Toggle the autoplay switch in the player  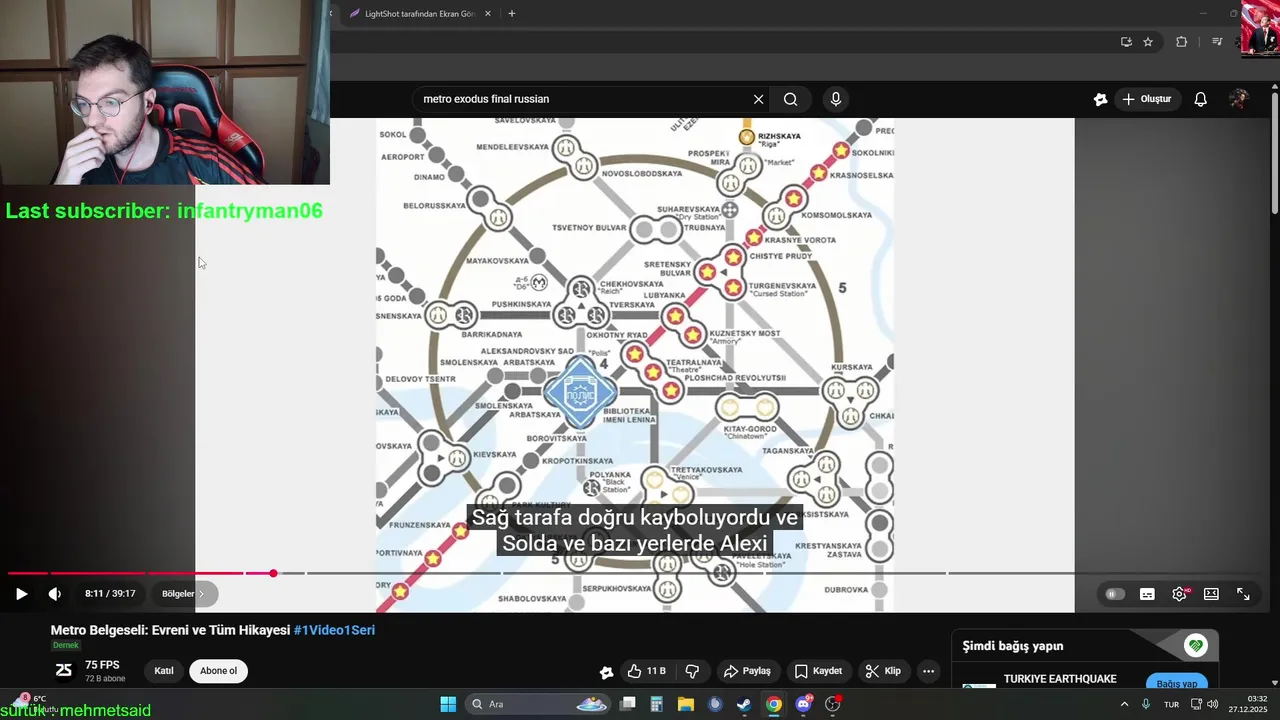click(x=1115, y=594)
